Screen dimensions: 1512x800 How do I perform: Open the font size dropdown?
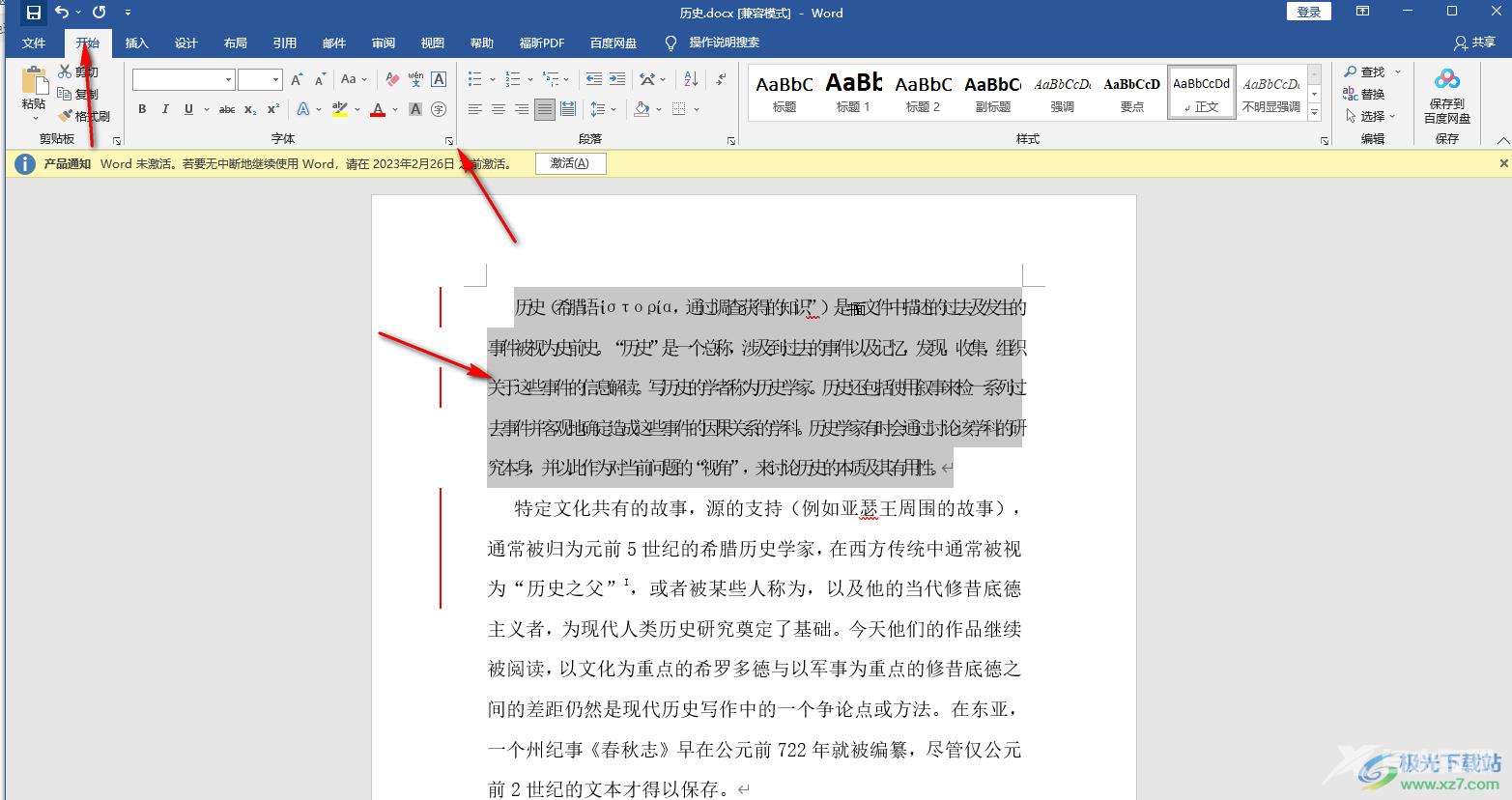pos(275,79)
